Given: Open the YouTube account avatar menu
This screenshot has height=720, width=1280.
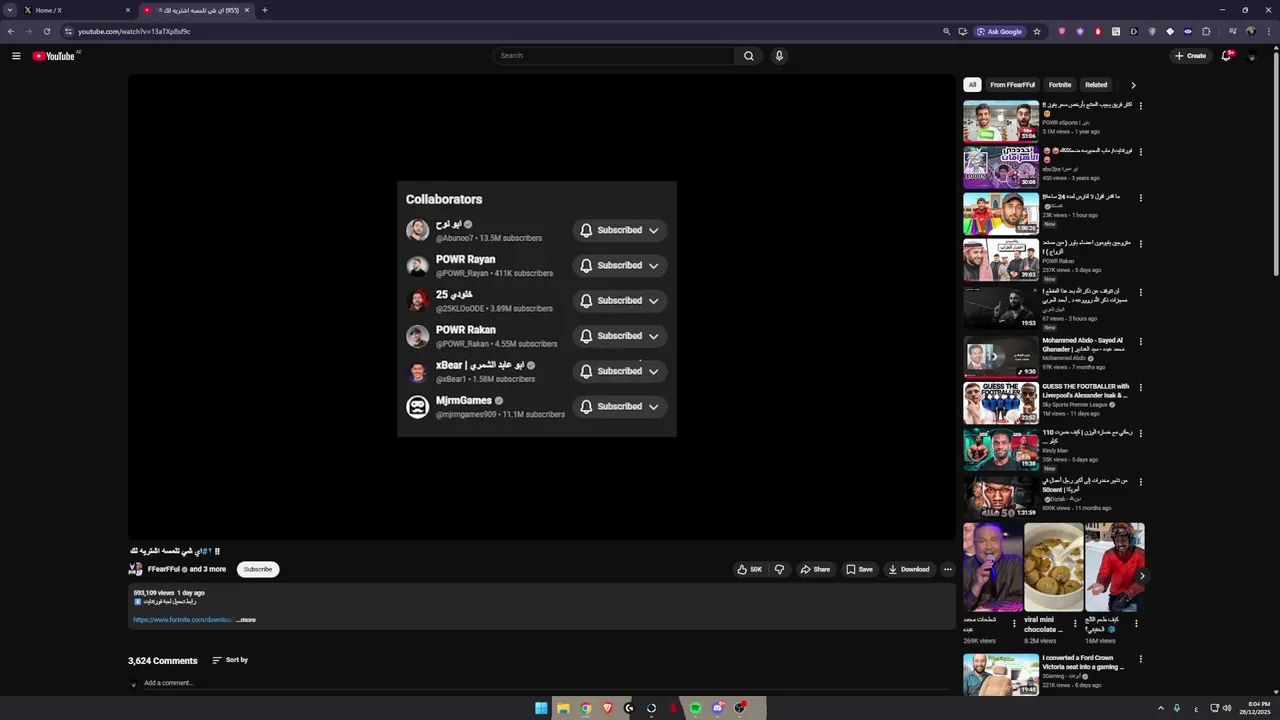Looking at the screenshot, I should click(1251, 56).
